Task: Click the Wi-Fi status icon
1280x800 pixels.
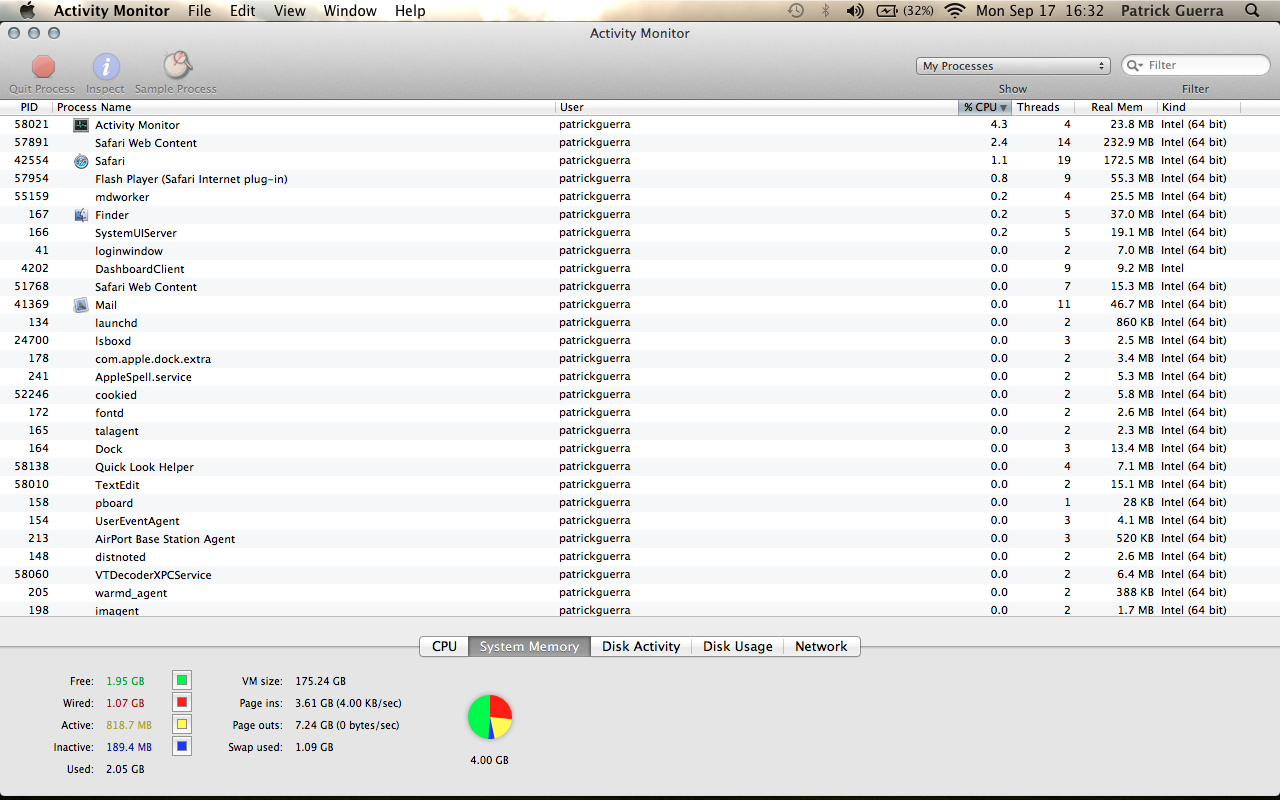Action: (x=954, y=11)
